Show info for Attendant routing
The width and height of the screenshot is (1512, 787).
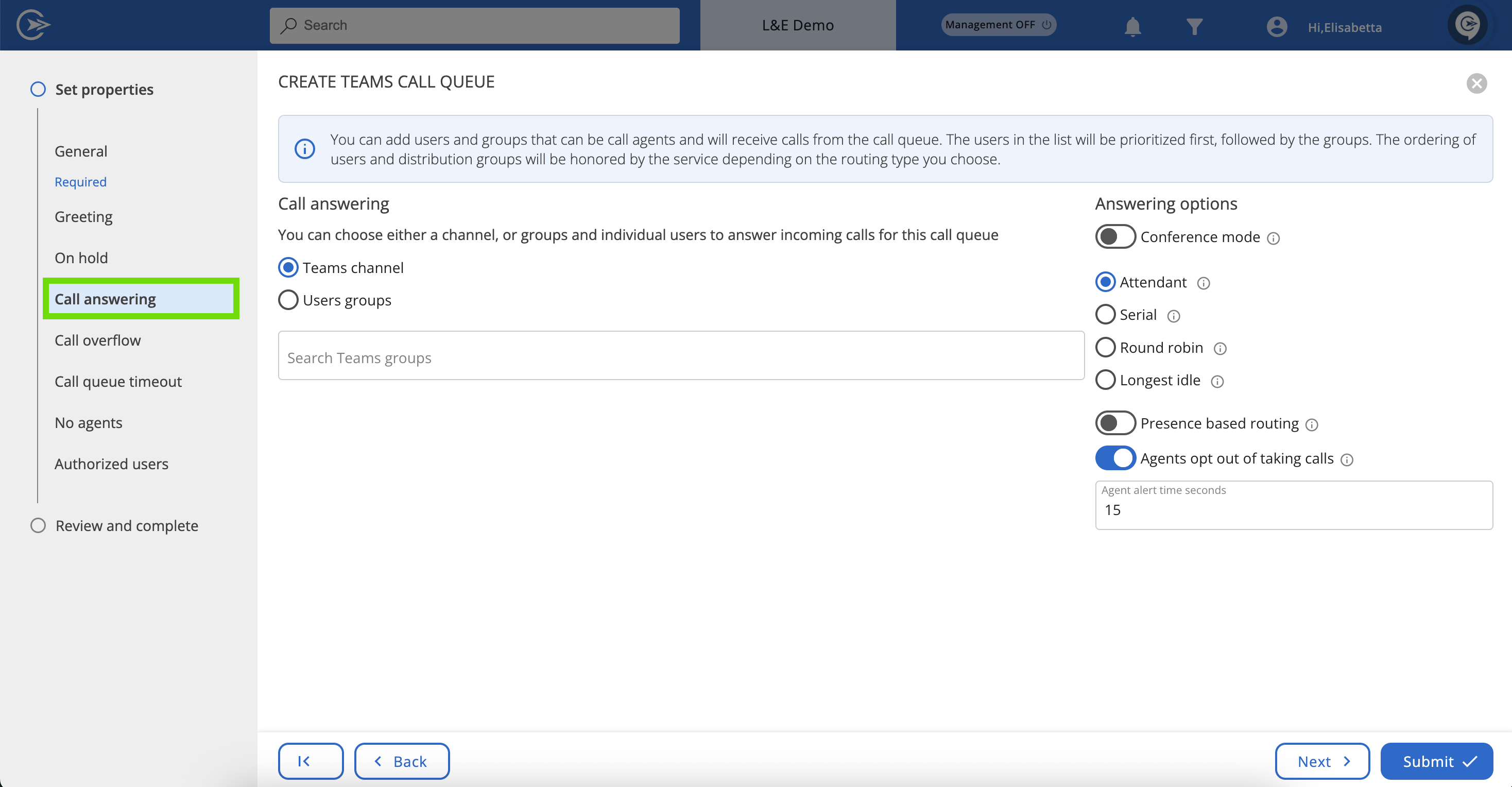point(1203,283)
